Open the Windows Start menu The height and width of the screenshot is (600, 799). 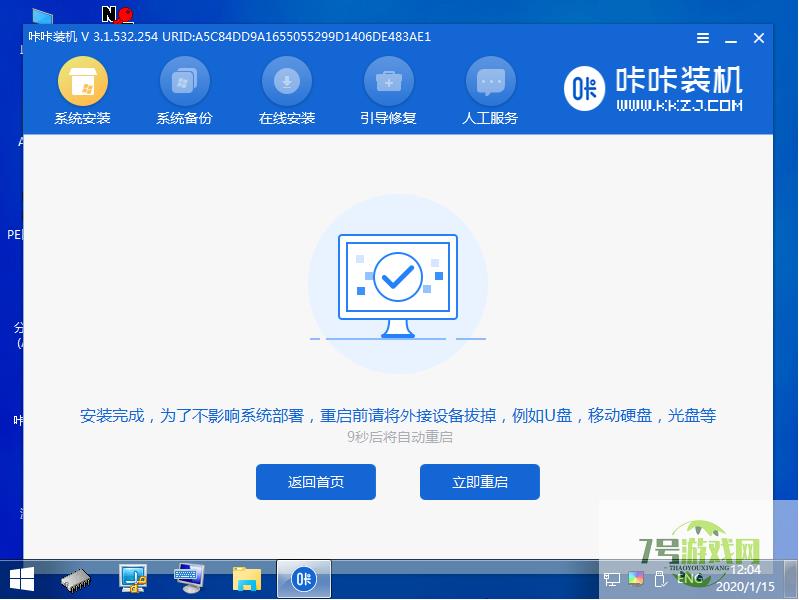coord(22,580)
